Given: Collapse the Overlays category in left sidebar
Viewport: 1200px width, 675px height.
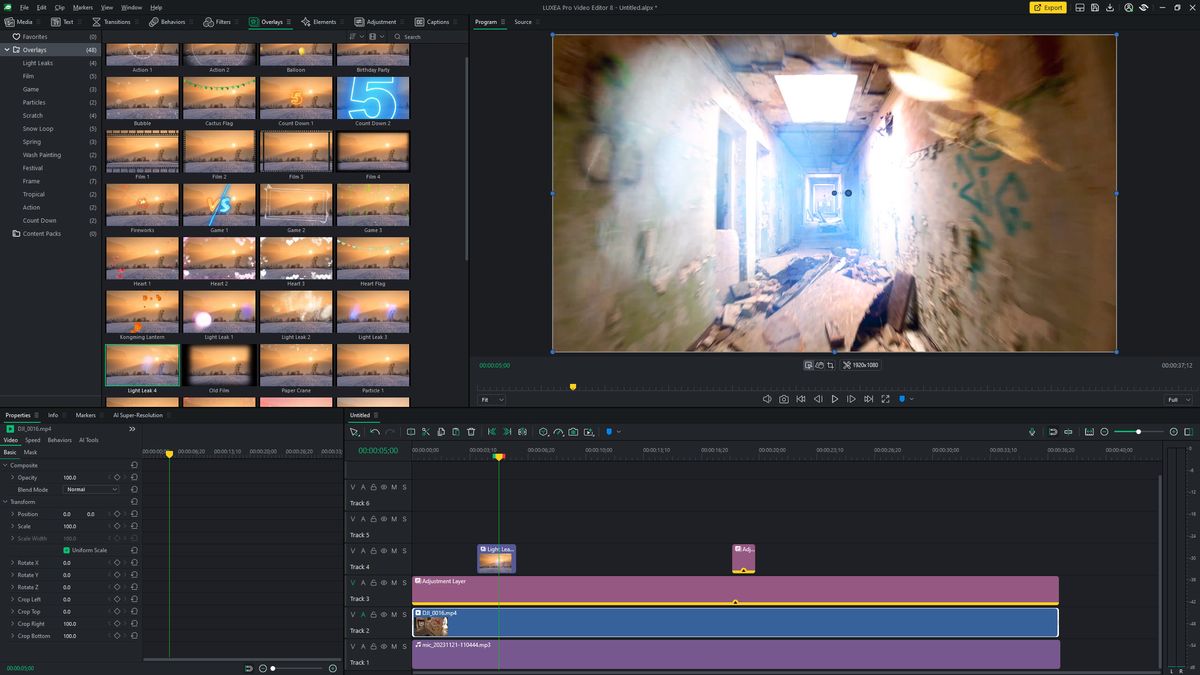Looking at the screenshot, I should 8,49.
